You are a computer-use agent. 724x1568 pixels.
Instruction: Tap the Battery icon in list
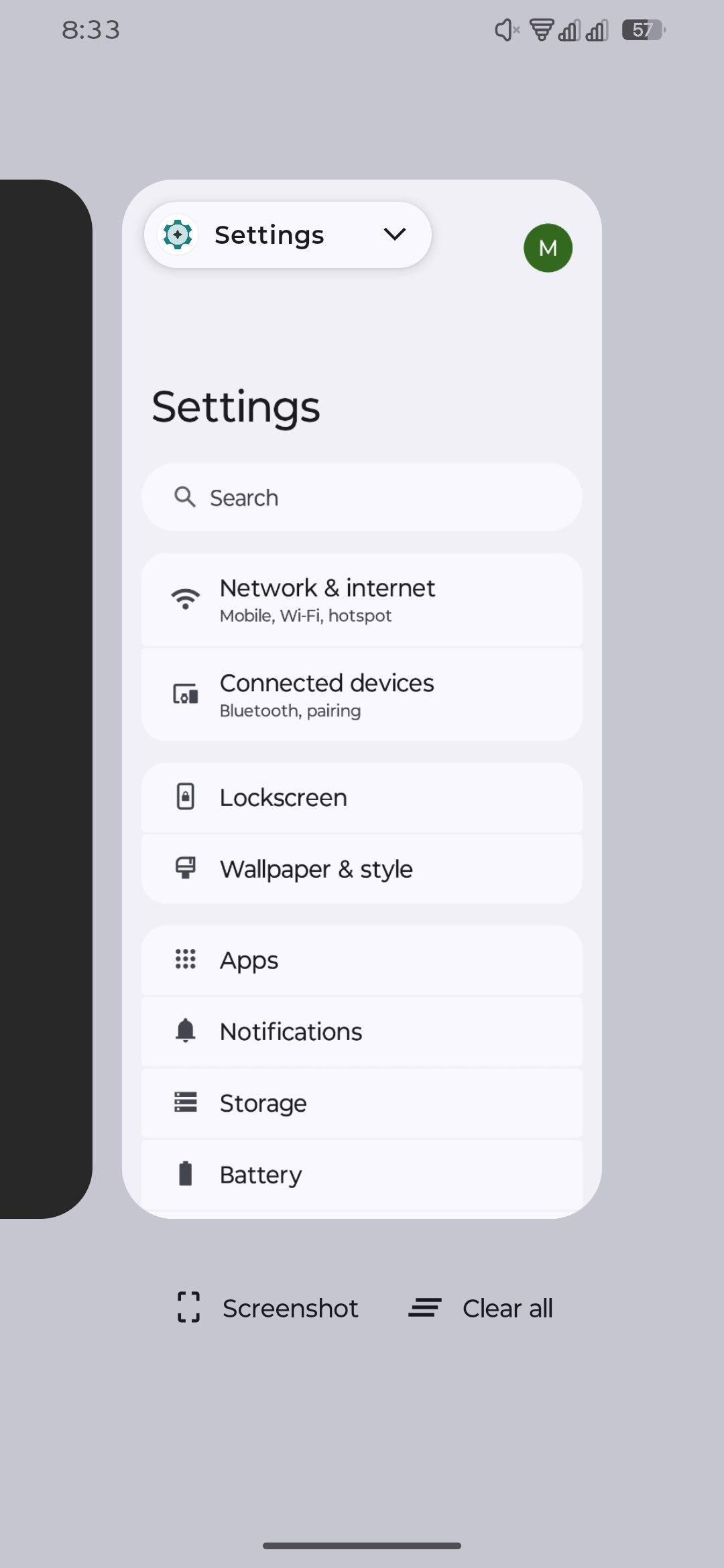[186, 1174]
